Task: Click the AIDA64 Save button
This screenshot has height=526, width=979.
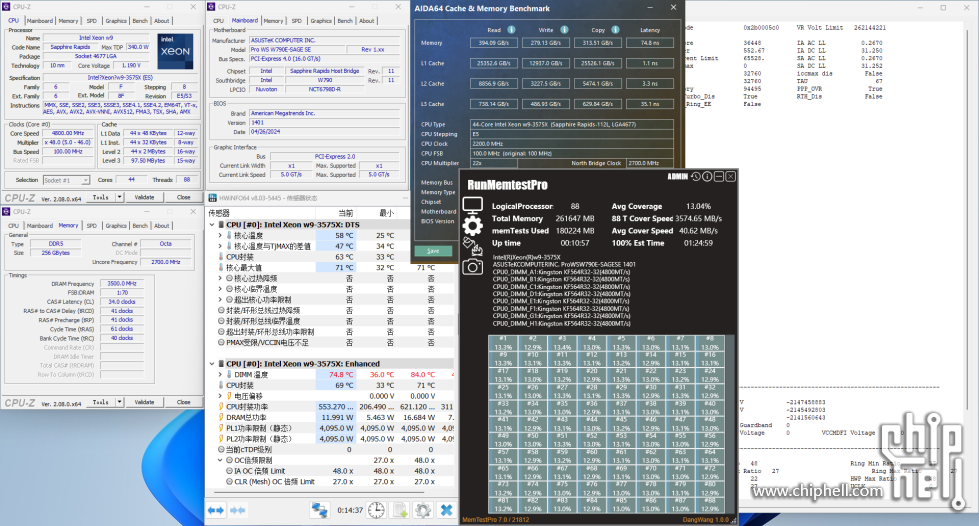Action: tap(433, 251)
